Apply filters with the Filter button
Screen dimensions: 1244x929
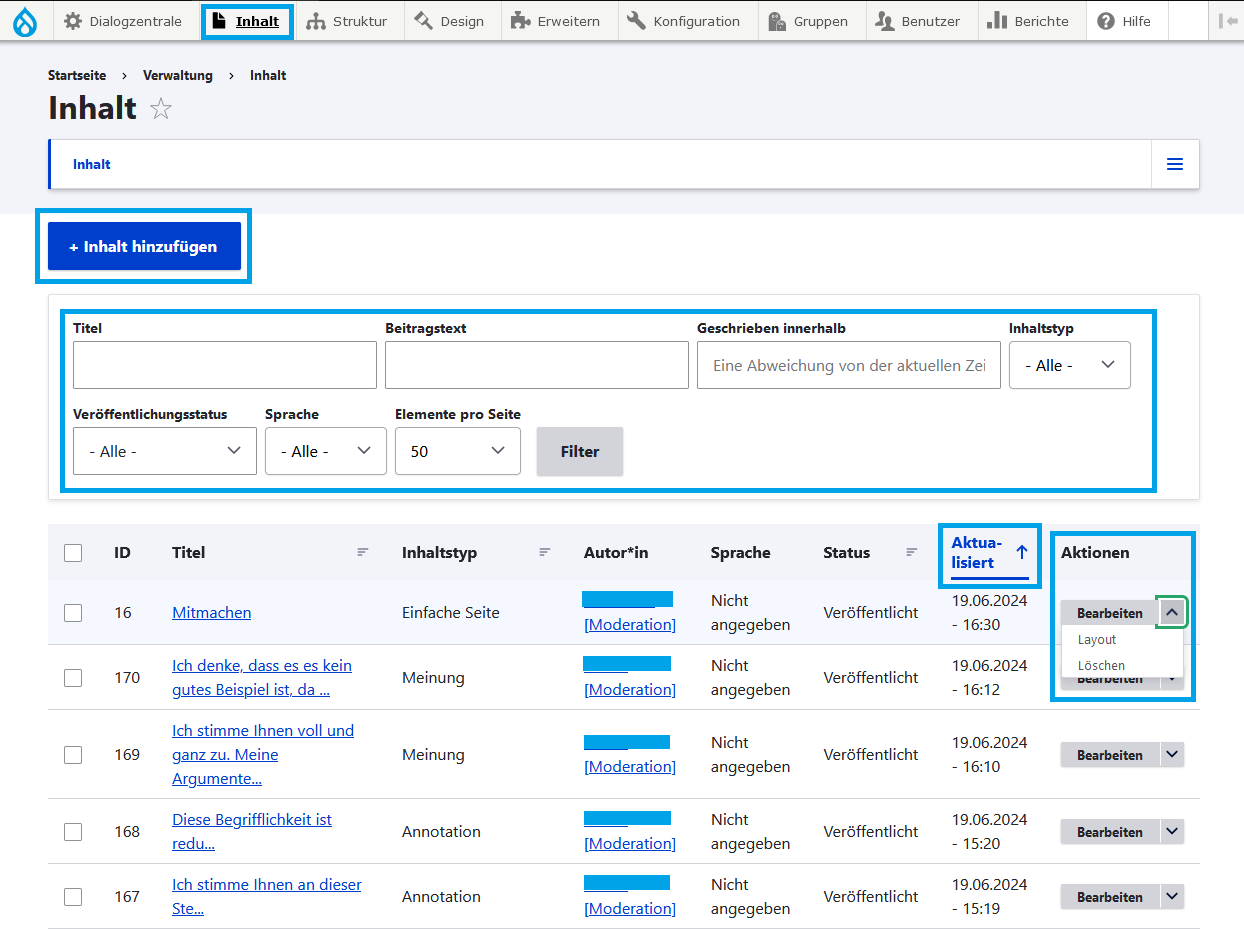pos(580,451)
